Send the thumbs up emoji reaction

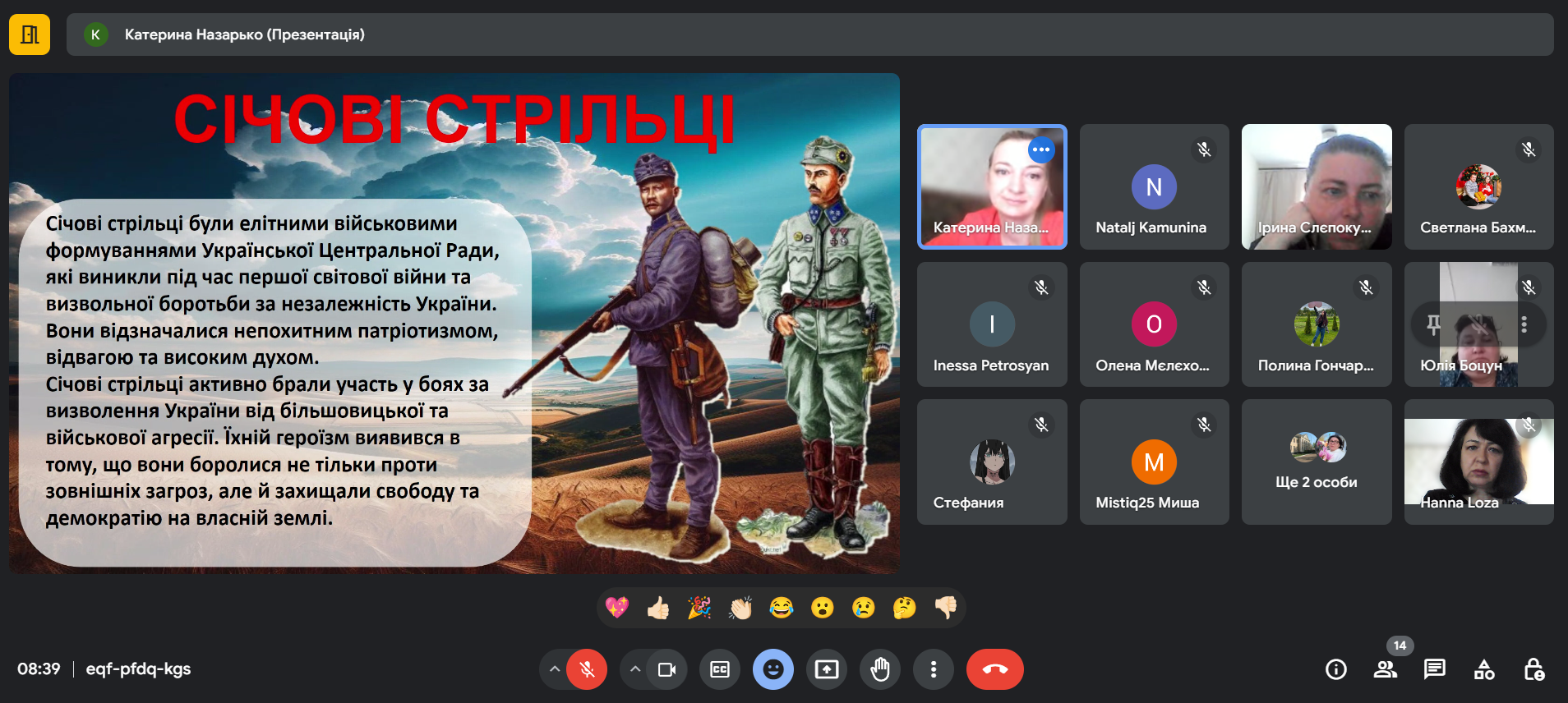pyautogui.click(x=658, y=608)
